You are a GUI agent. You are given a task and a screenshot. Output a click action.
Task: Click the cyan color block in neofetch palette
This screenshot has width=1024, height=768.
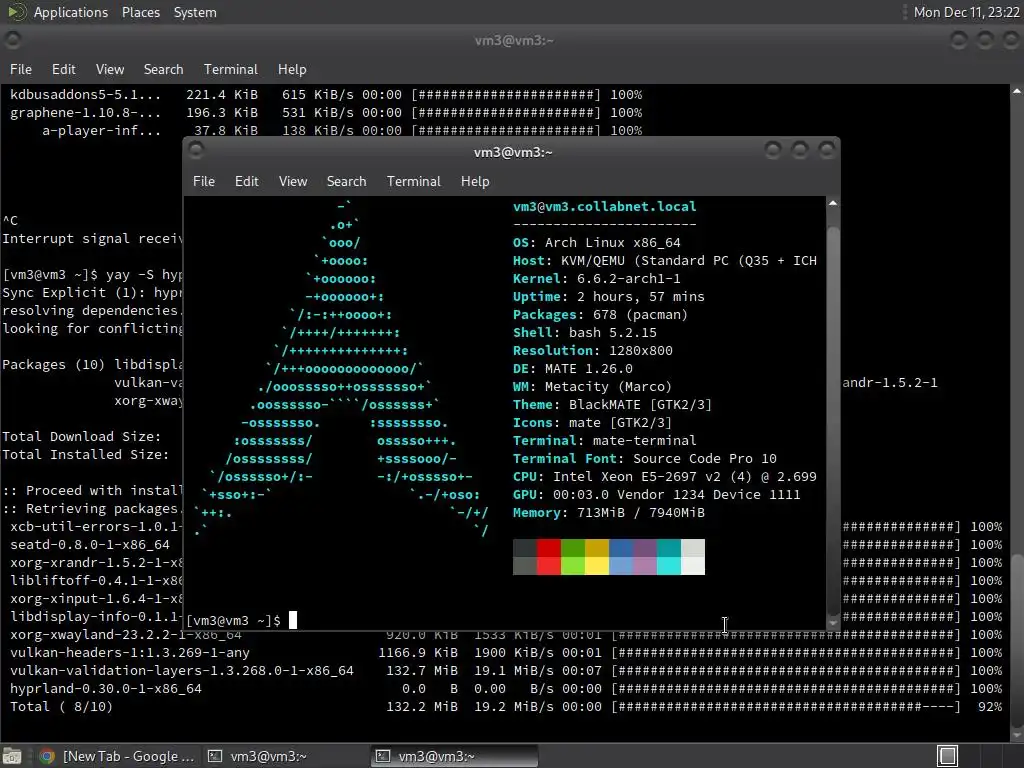[669, 557]
